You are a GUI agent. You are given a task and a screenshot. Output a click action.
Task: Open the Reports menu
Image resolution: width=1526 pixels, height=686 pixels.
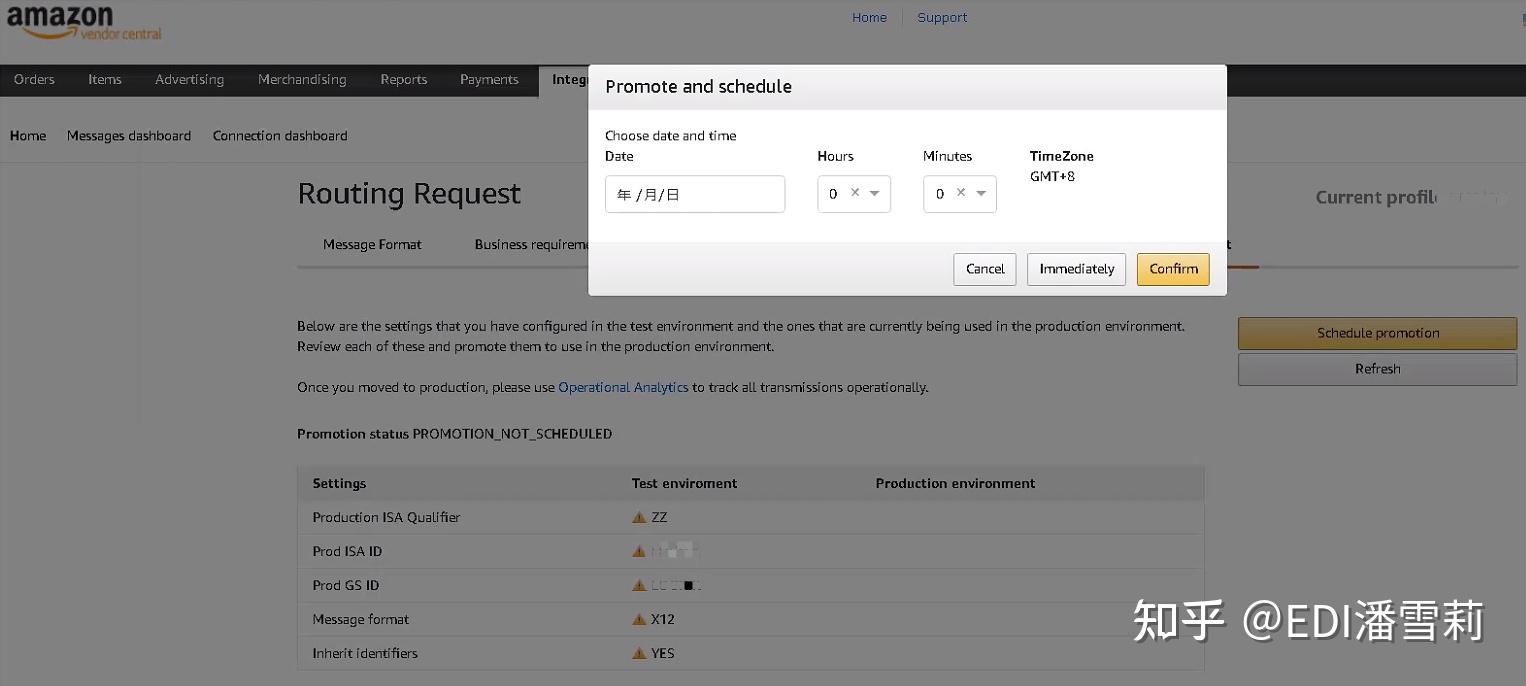(403, 79)
